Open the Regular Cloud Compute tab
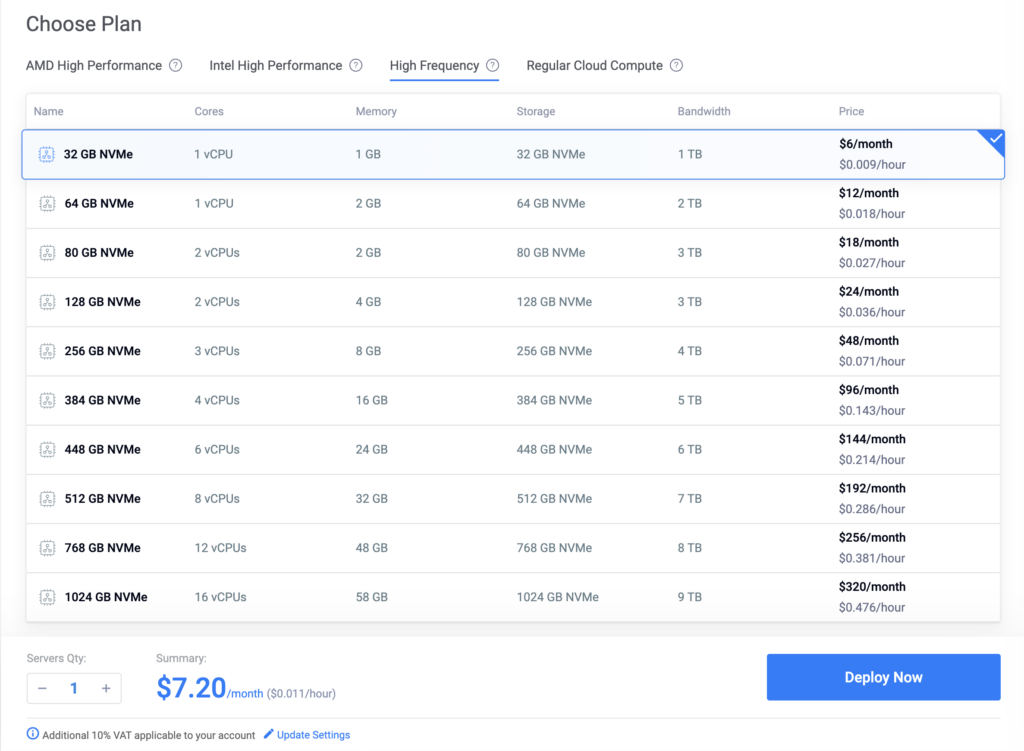1024x751 pixels. (594, 65)
